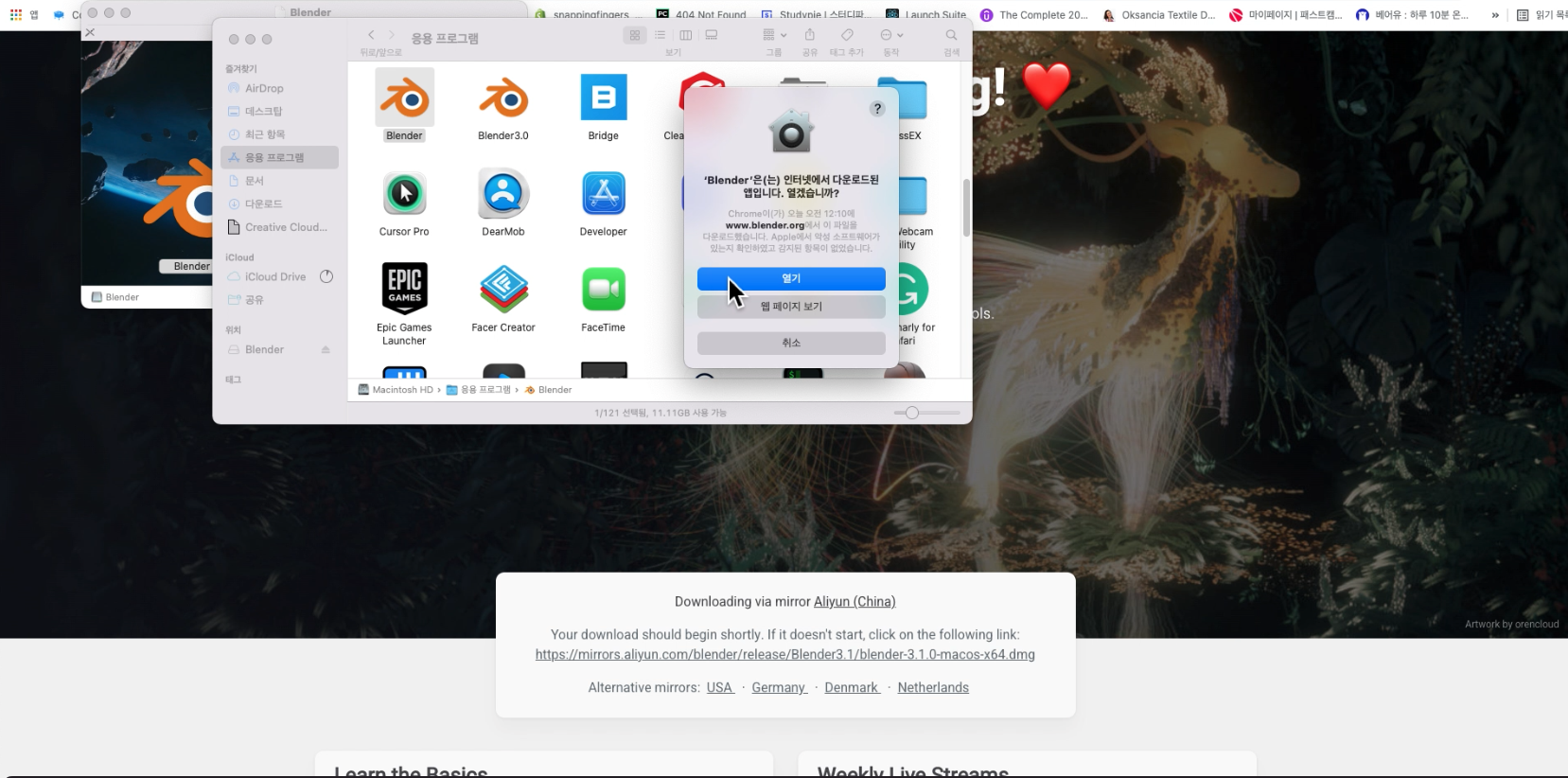Click the blender-3.1.0-macos-x64.dmg download link

point(785,655)
